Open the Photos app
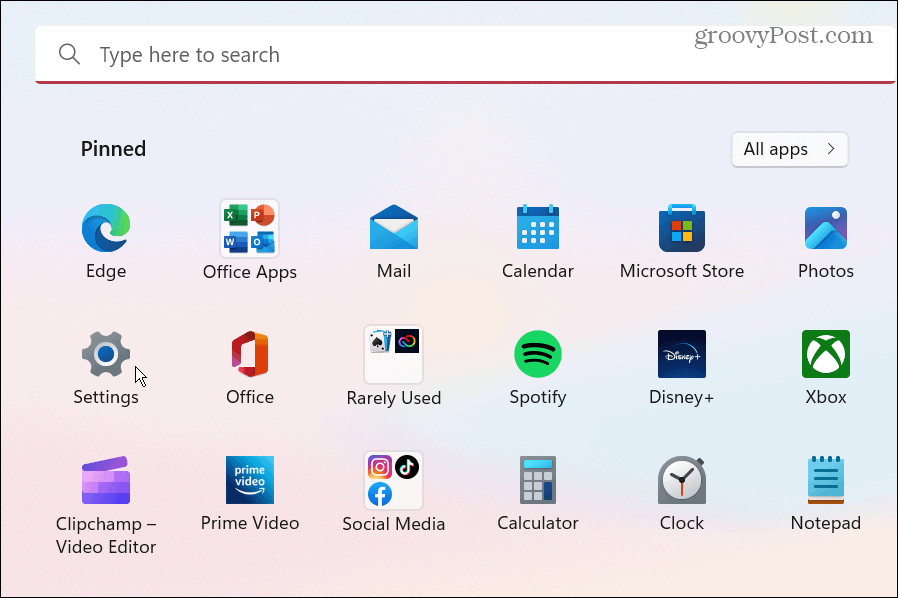898x598 pixels. 825,228
